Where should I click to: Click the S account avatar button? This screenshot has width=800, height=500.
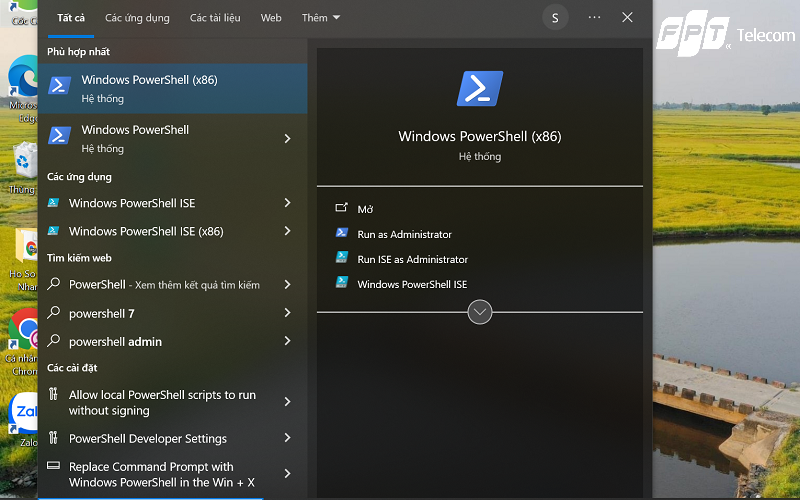(555, 18)
